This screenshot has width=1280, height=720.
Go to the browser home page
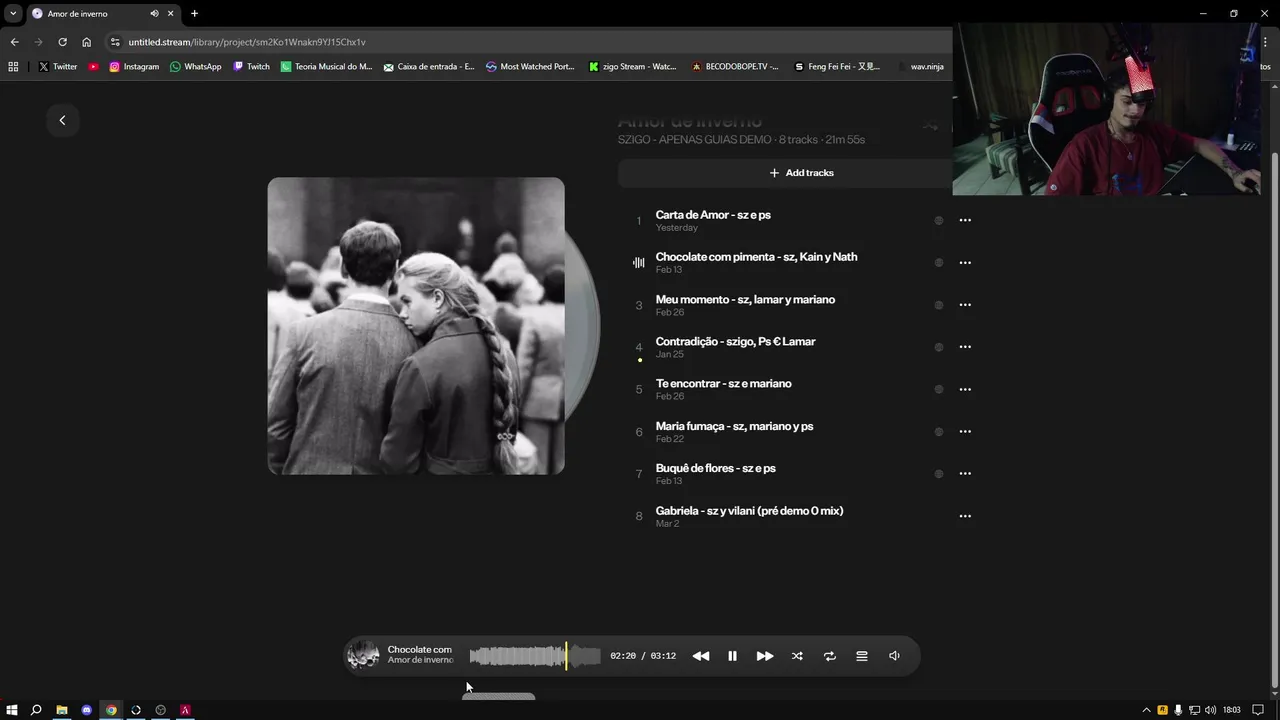tap(87, 42)
